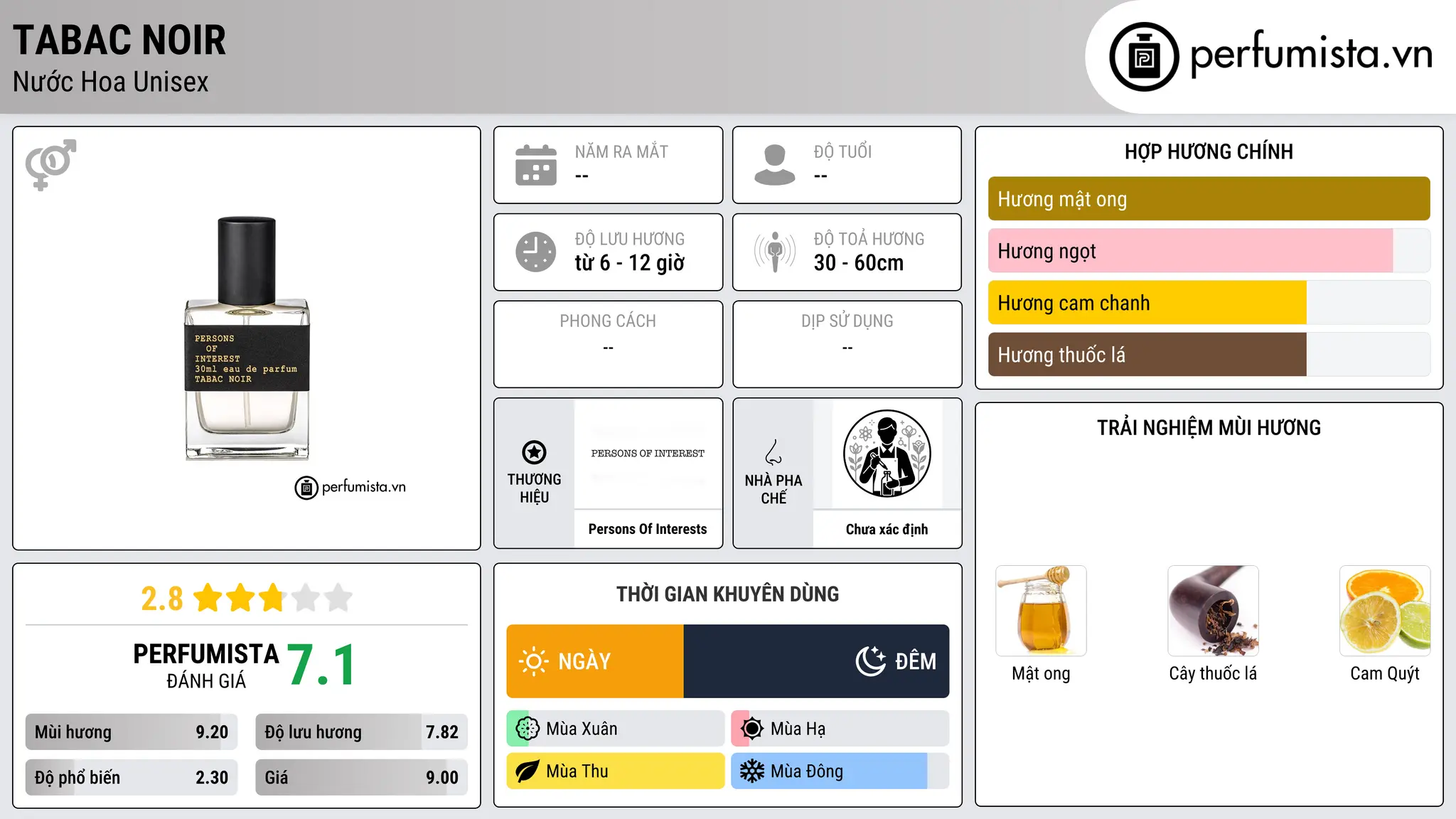Open the Persons Of Interests brand link
The image size is (1456, 819).
point(648,529)
